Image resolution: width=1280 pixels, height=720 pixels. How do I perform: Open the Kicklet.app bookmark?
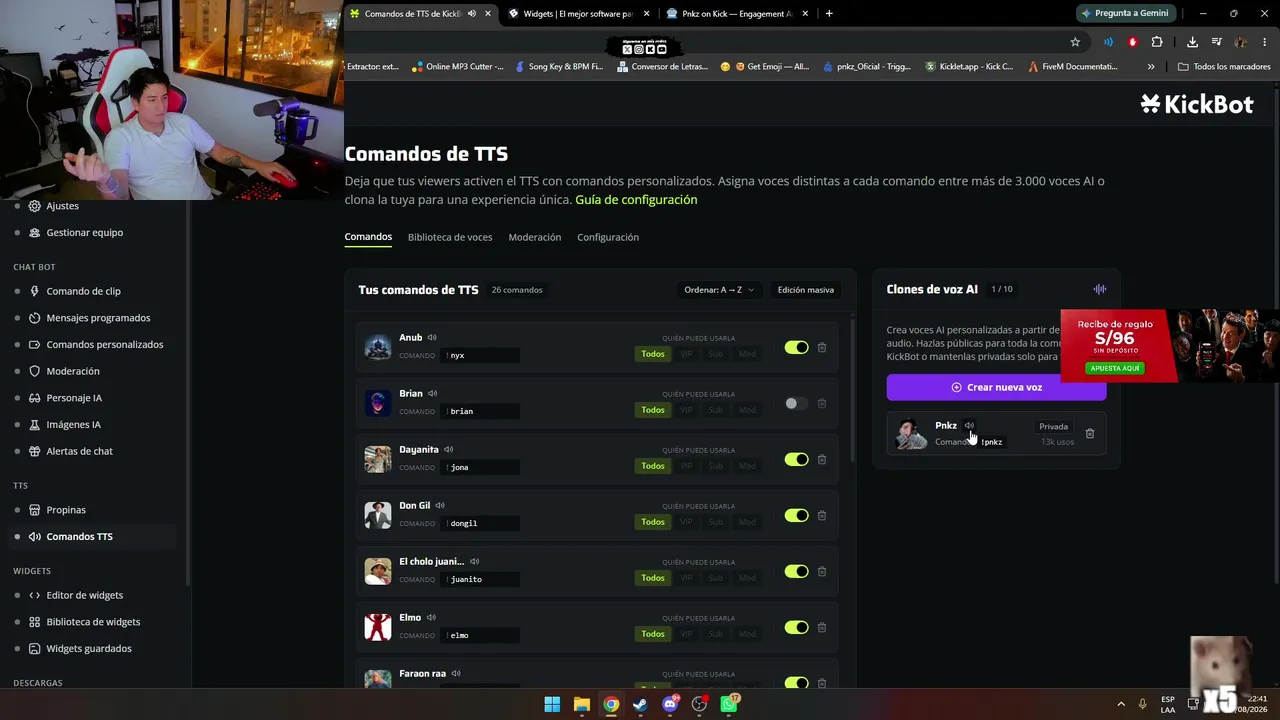click(969, 67)
